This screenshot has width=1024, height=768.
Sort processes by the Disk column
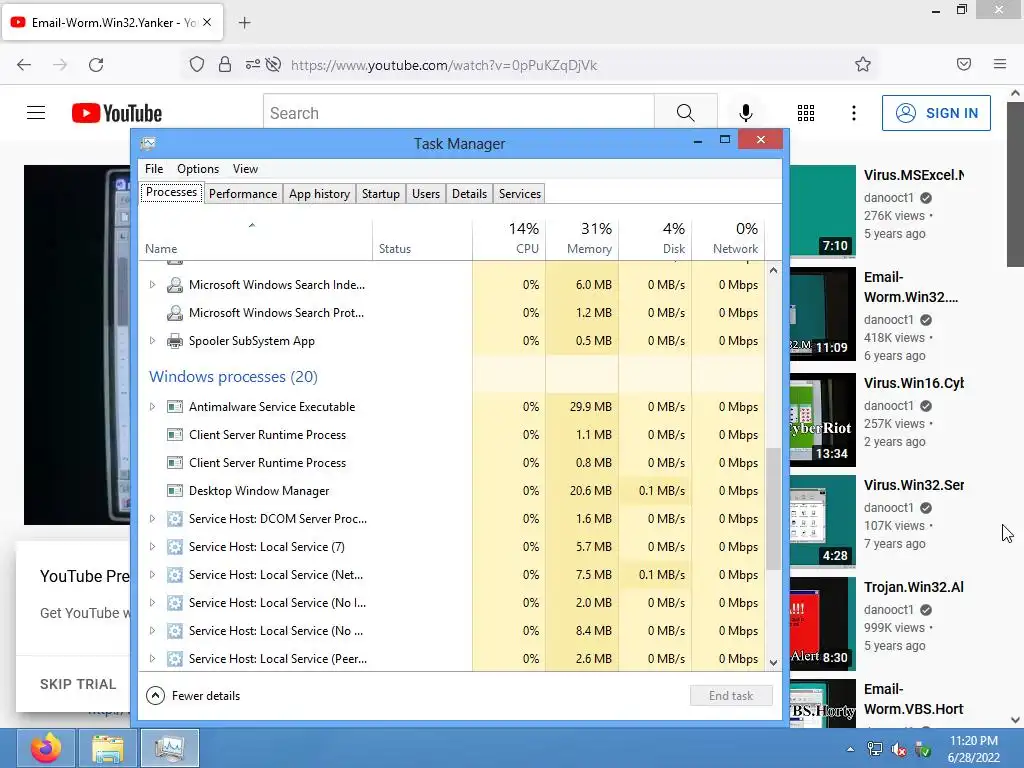pyautogui.click(x=656, y=238)
